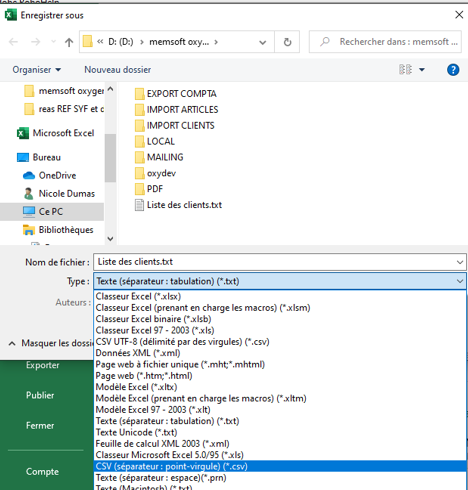Click the navigation pane scrollbar thumb
The image size is (468, 490).
[110, 158]
